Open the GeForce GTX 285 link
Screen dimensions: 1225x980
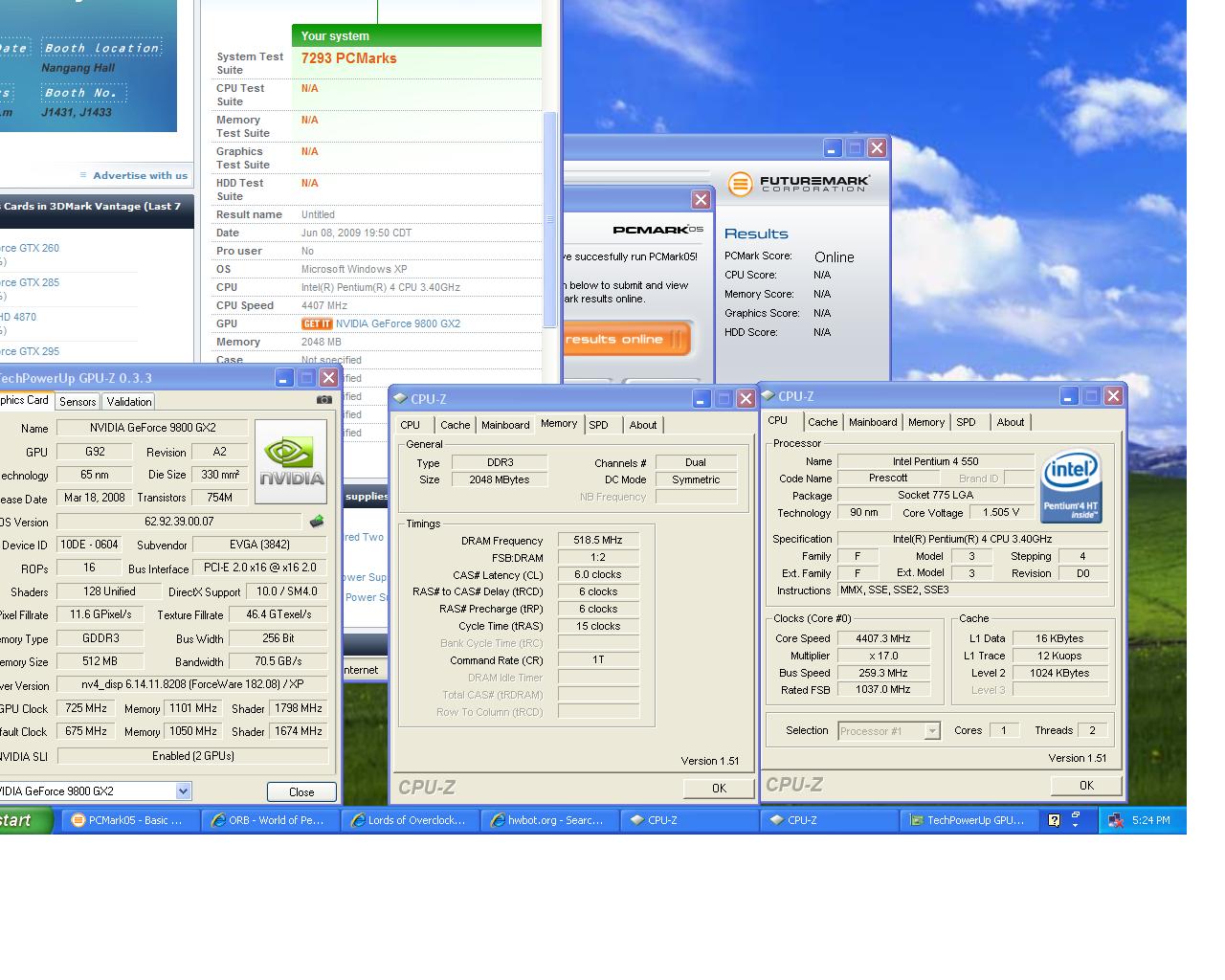pos(31,282)
